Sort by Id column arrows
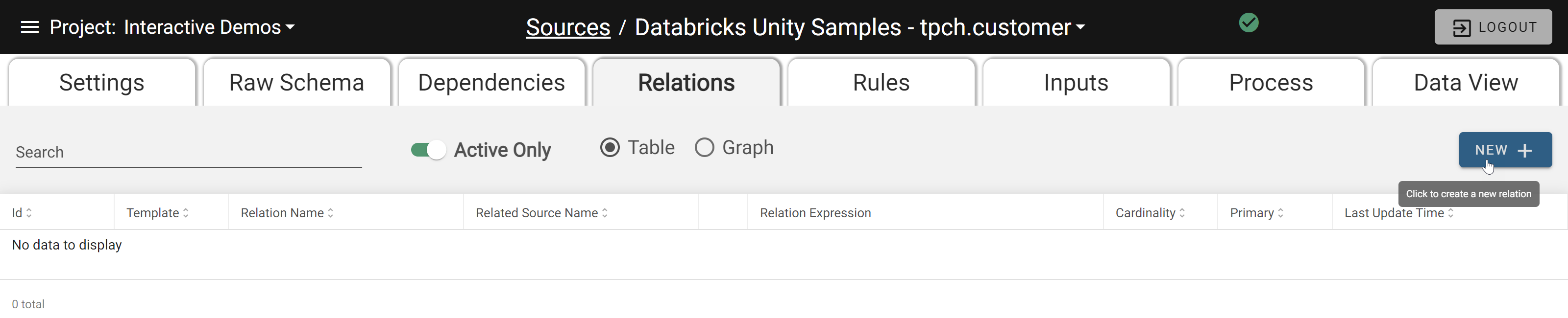This screenshot has height=318, width=1568. pyautogui.click(x=28, y=213)
